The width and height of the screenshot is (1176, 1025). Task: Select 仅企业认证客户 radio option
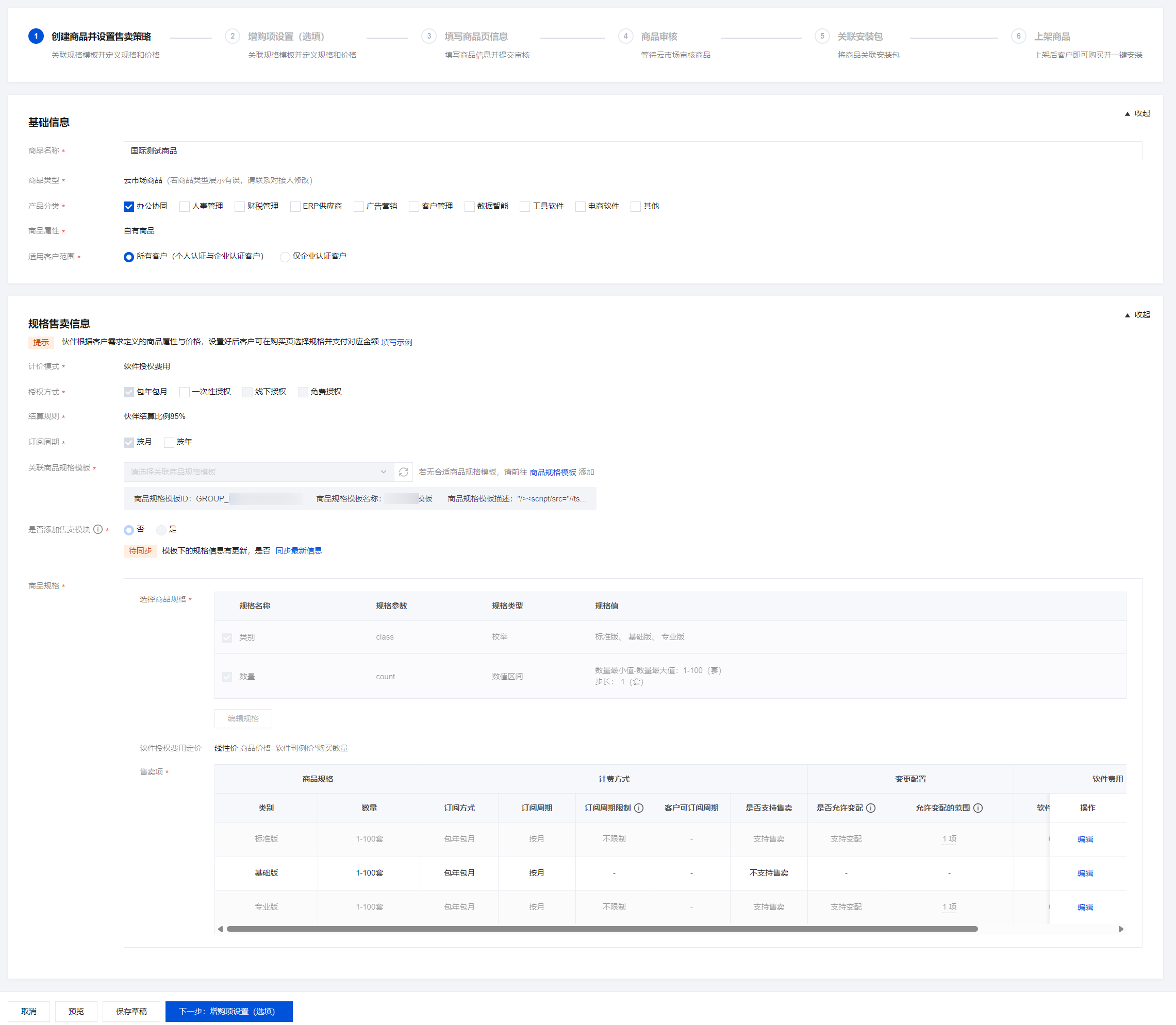(x=285, y=257)
